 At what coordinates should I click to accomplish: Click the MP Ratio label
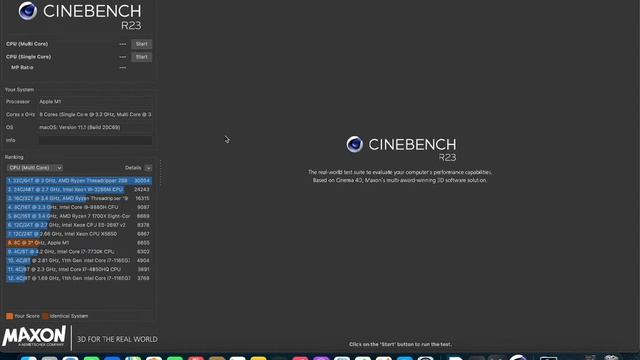(22, 68)
